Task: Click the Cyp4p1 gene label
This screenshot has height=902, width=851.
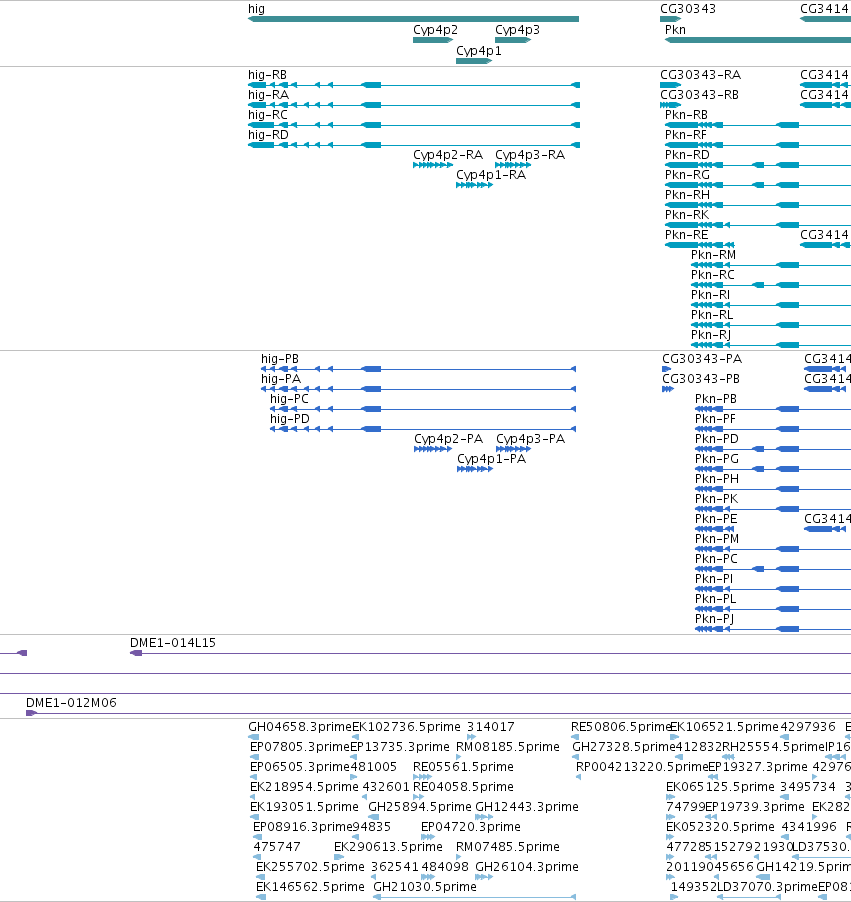Action: [479, 51]
